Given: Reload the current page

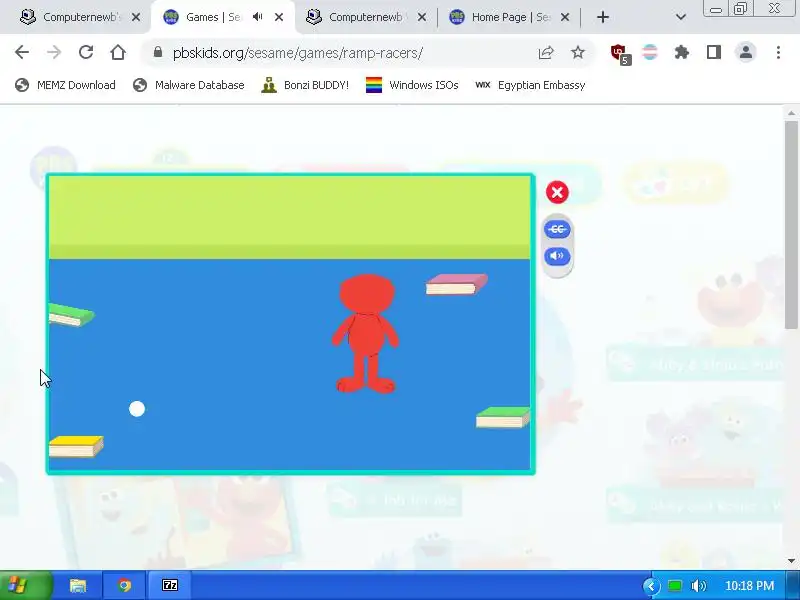Looking at the screenshot, I should tap(86, 52).
